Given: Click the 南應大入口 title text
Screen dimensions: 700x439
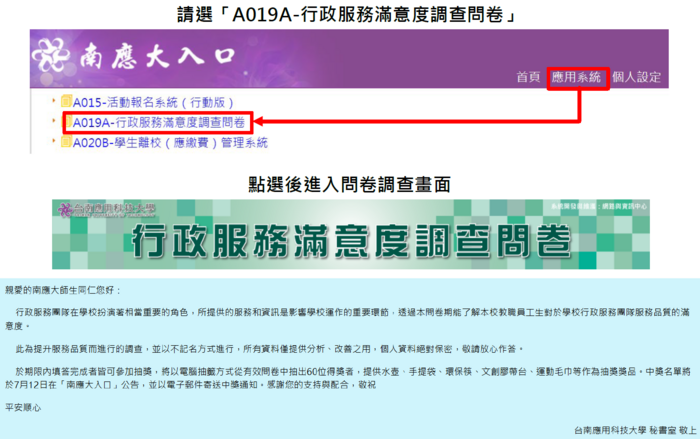Looking at the screenshot, I should pos(157,57).
